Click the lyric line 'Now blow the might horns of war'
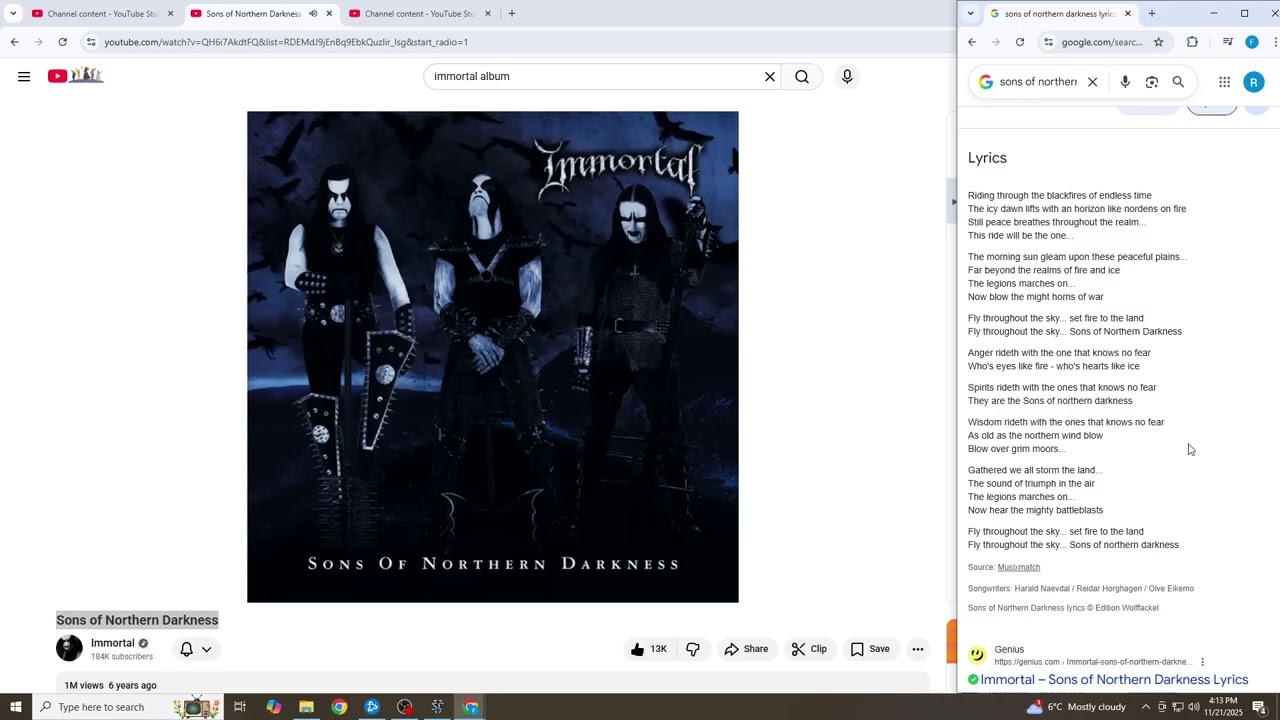 [x=1036, y=297]
